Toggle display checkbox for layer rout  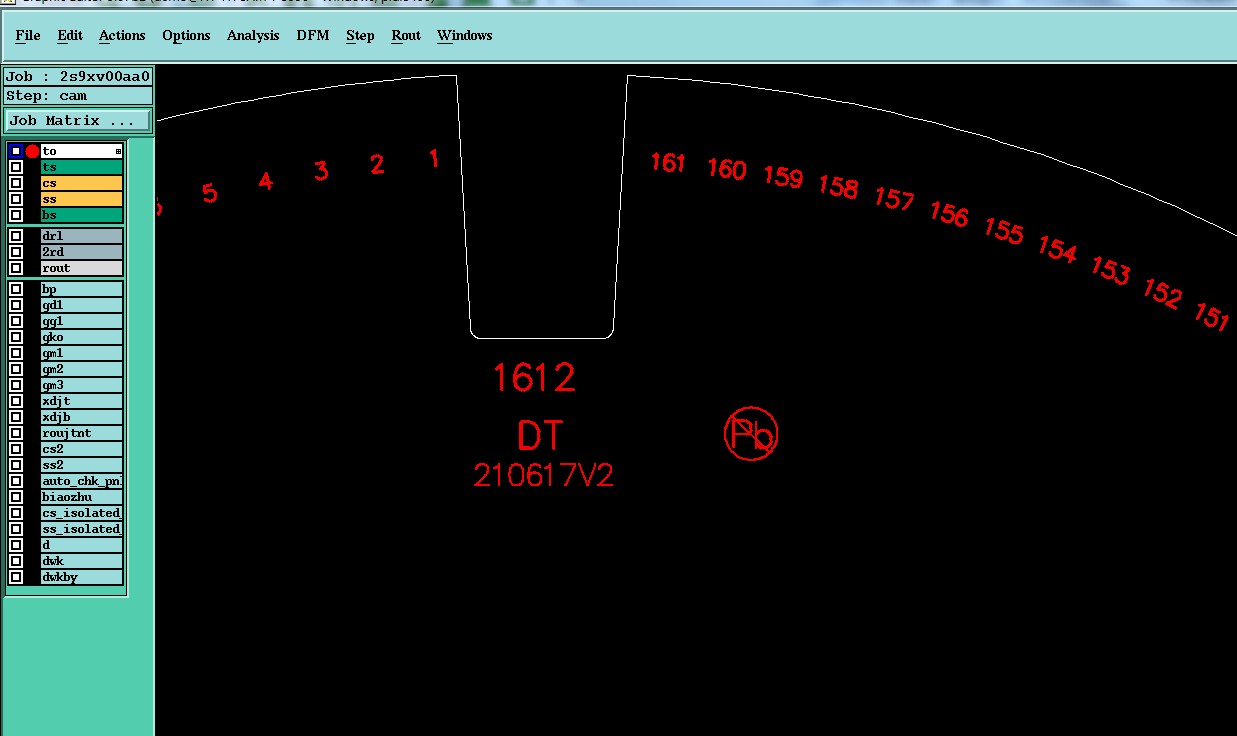pyautogui.click(x=16, y=268)
